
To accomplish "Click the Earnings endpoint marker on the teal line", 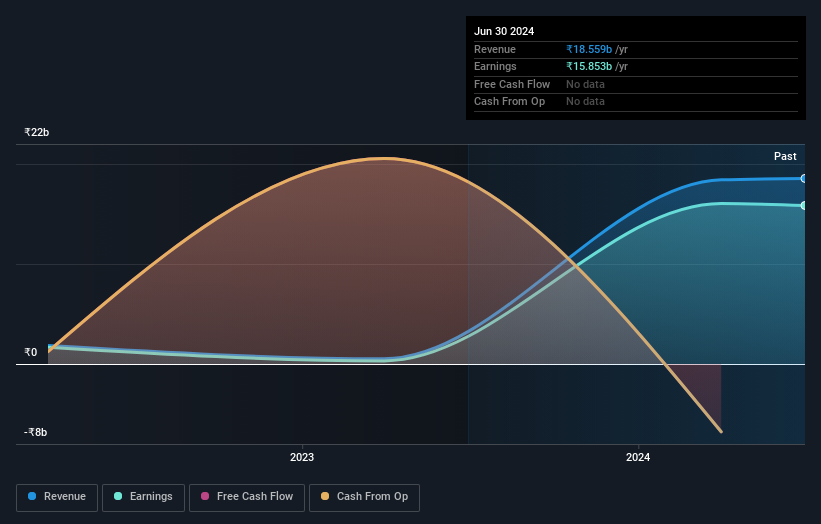I will pos(803,206).
